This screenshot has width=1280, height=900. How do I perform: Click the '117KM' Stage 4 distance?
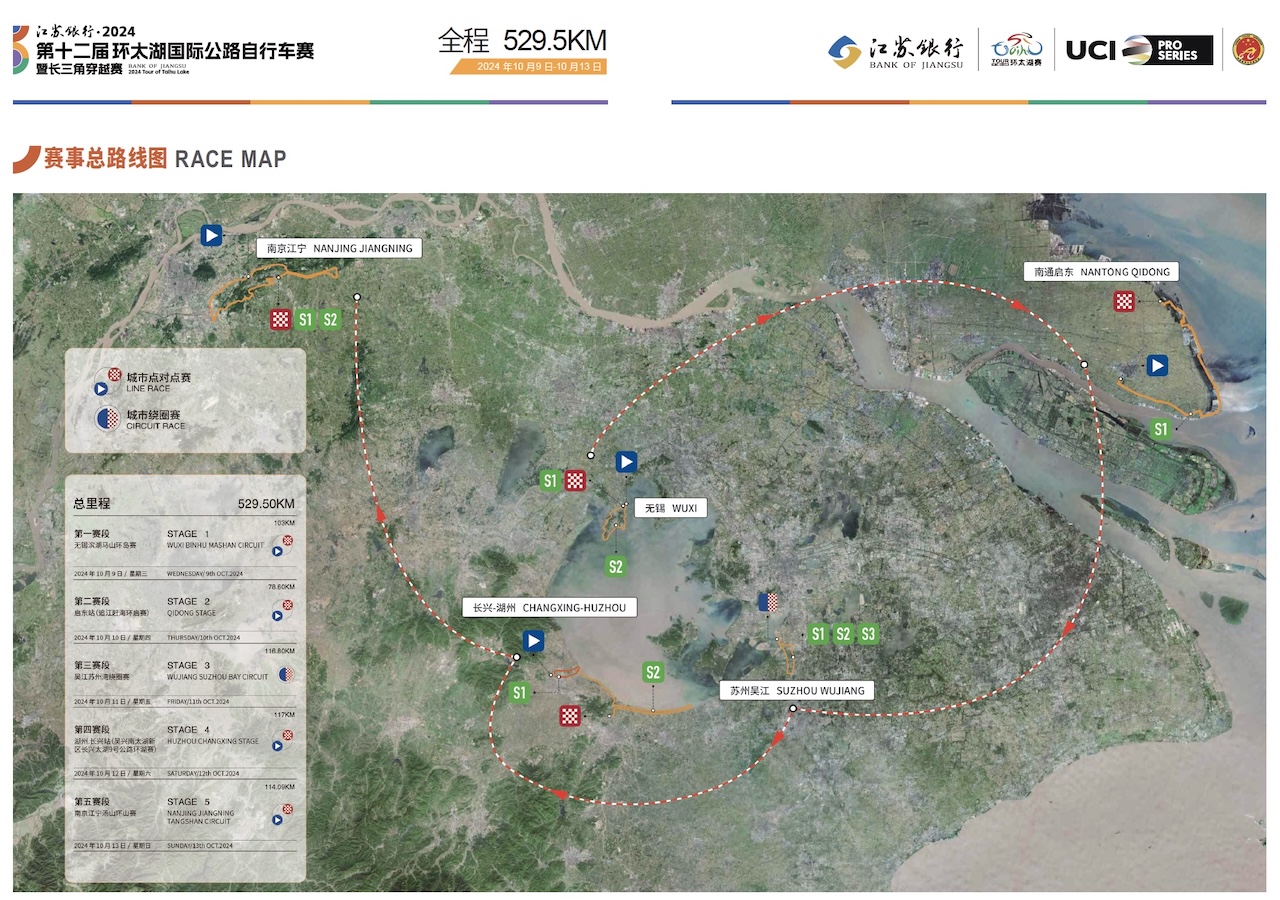285,715
